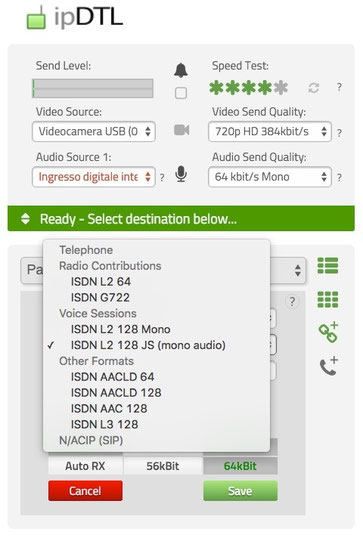Select the 64kBit option
Screen dimensions: 363x541
(240, 466)
